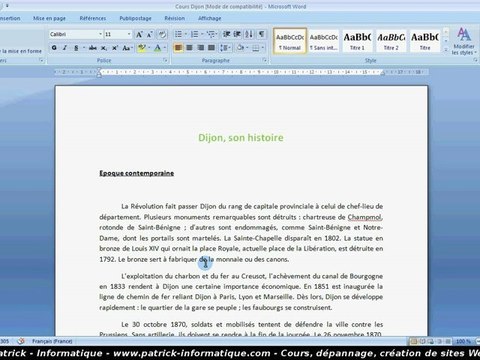Click Modifier les styles button

[x=464, y=41]
